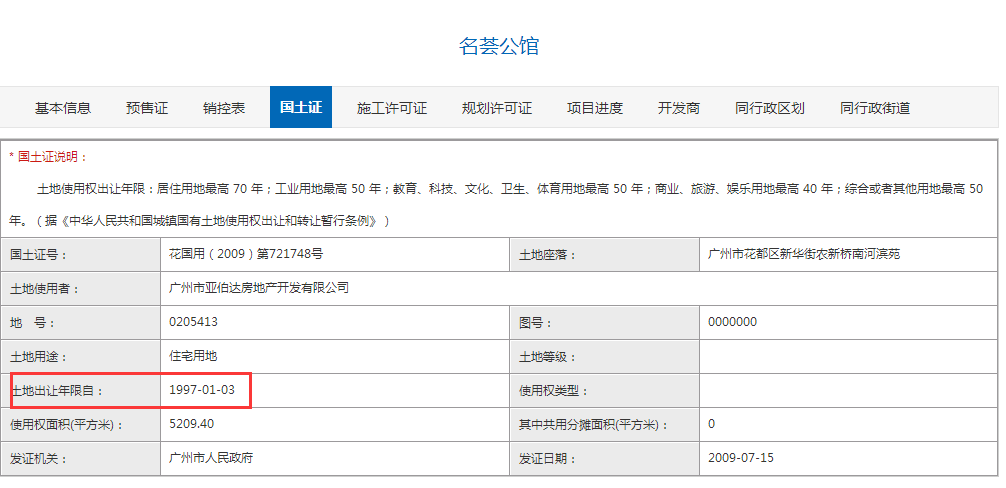Select the date 1997-01-03

click(202, 389)
